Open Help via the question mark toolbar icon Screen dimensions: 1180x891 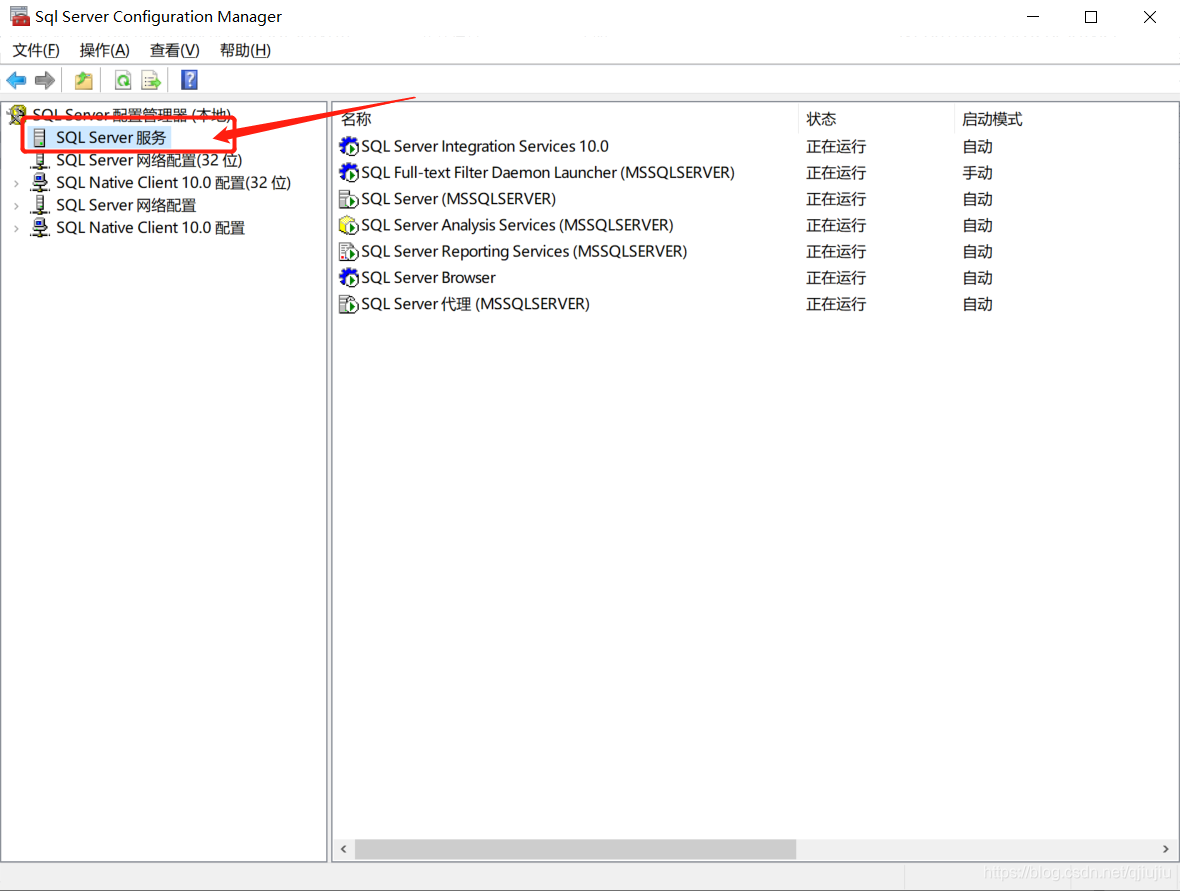click(x=188, y=80)
